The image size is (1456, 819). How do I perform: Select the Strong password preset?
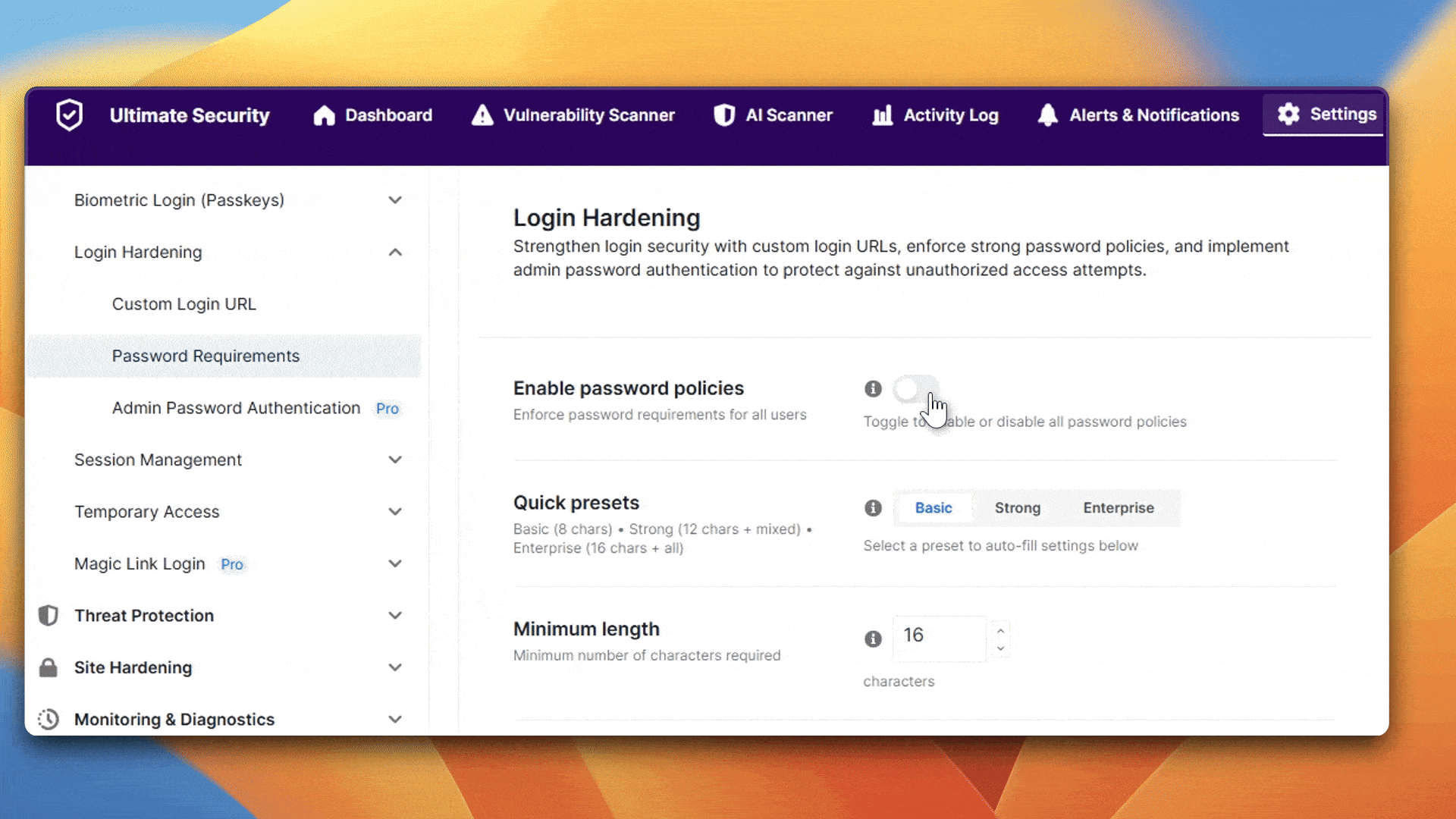[1017, 508]
